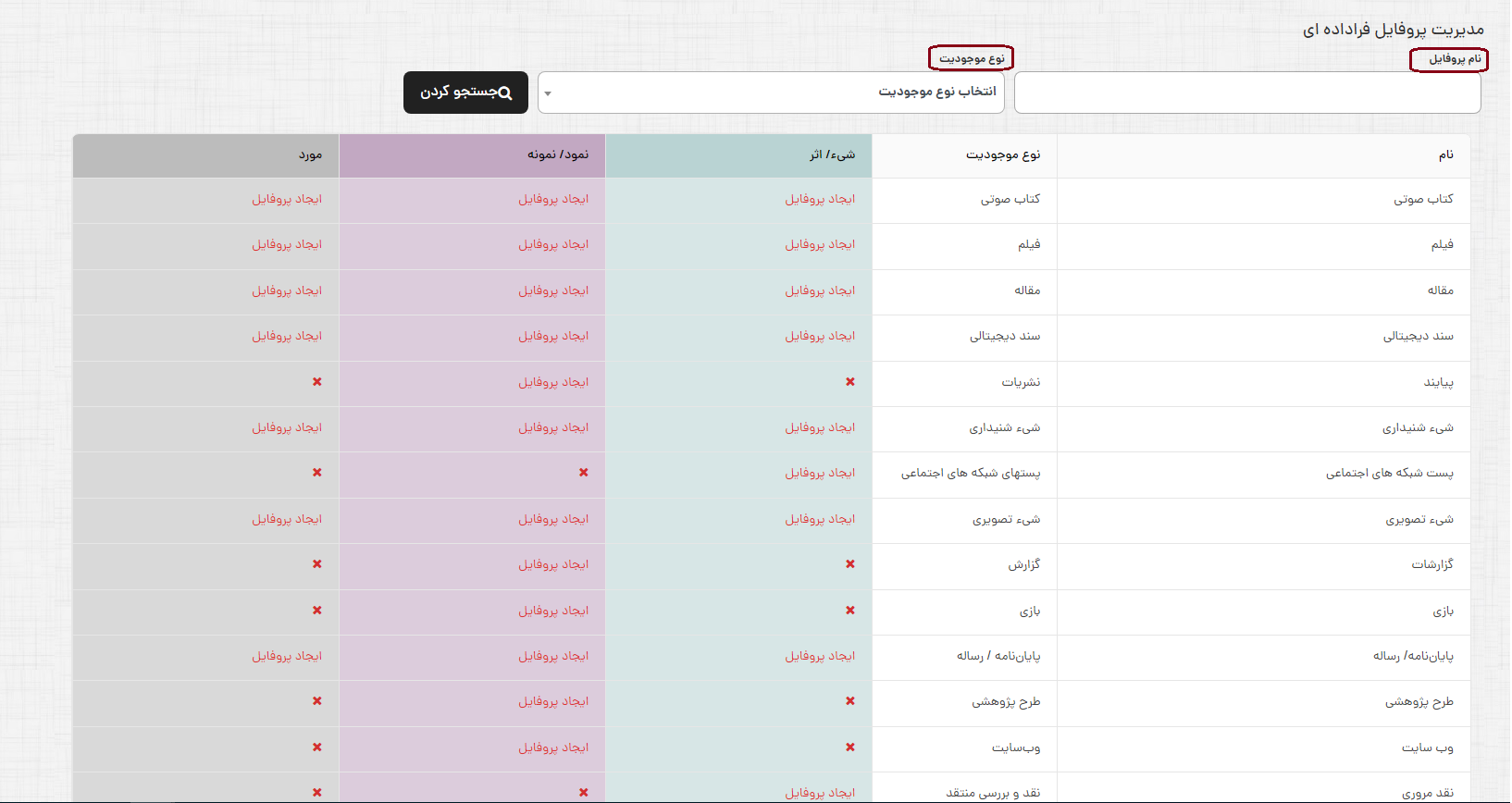Click red X in نمود/نمونه column for پست شبکه های اجتماعی
Image resolution: width=1512 pixels, height=803 pixels.
pos(583,473)
